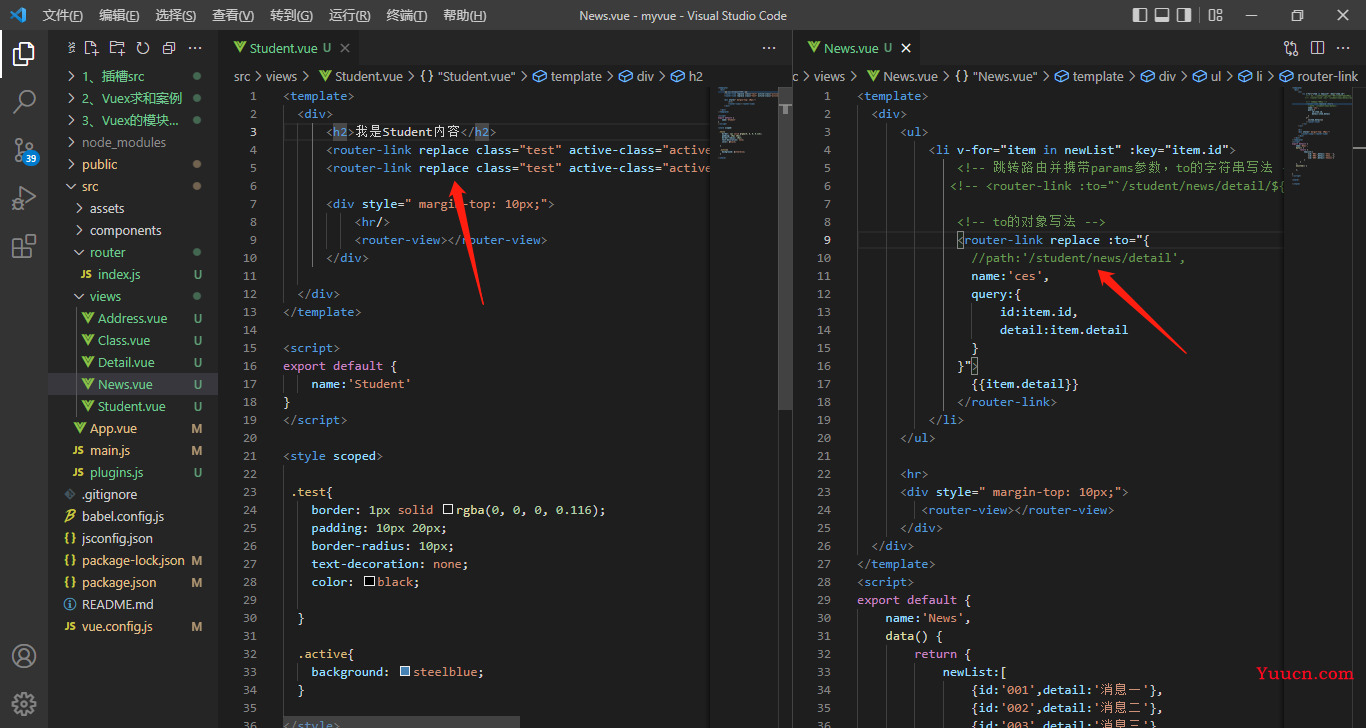
Task: Open the Run and Debug view
Action: point(24,198)
